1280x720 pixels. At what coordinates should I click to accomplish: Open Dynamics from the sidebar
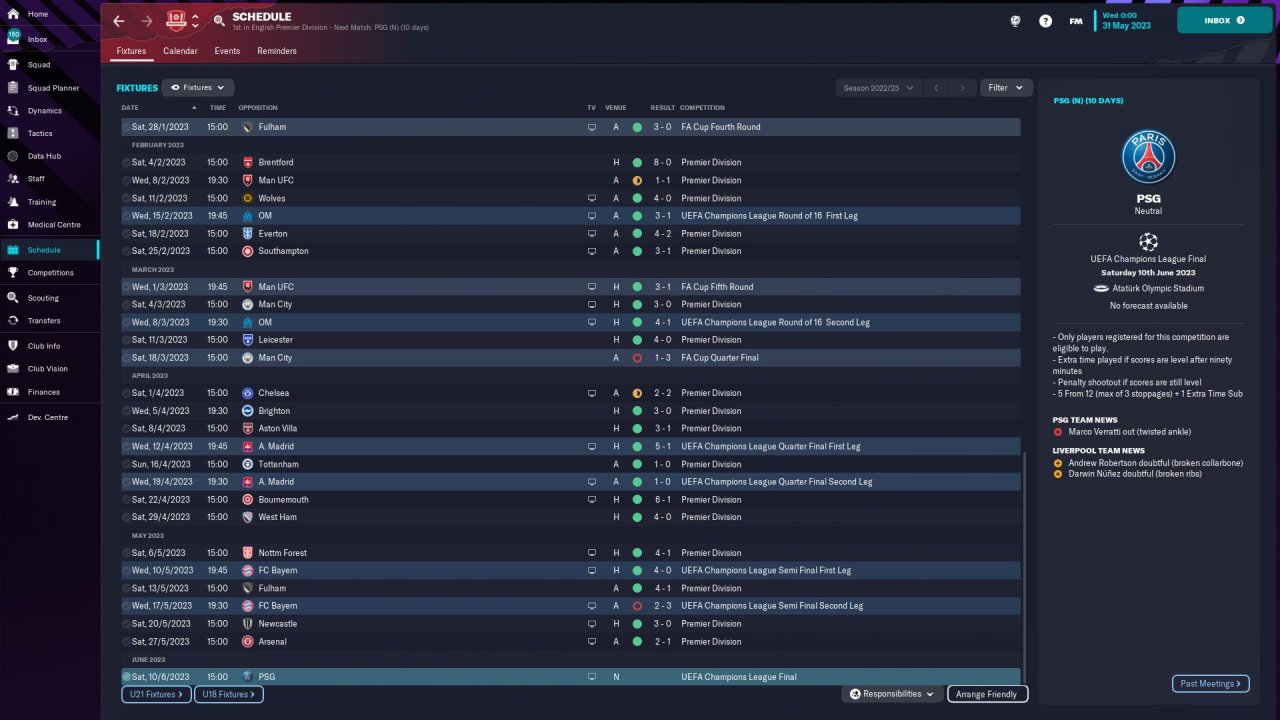44,111
